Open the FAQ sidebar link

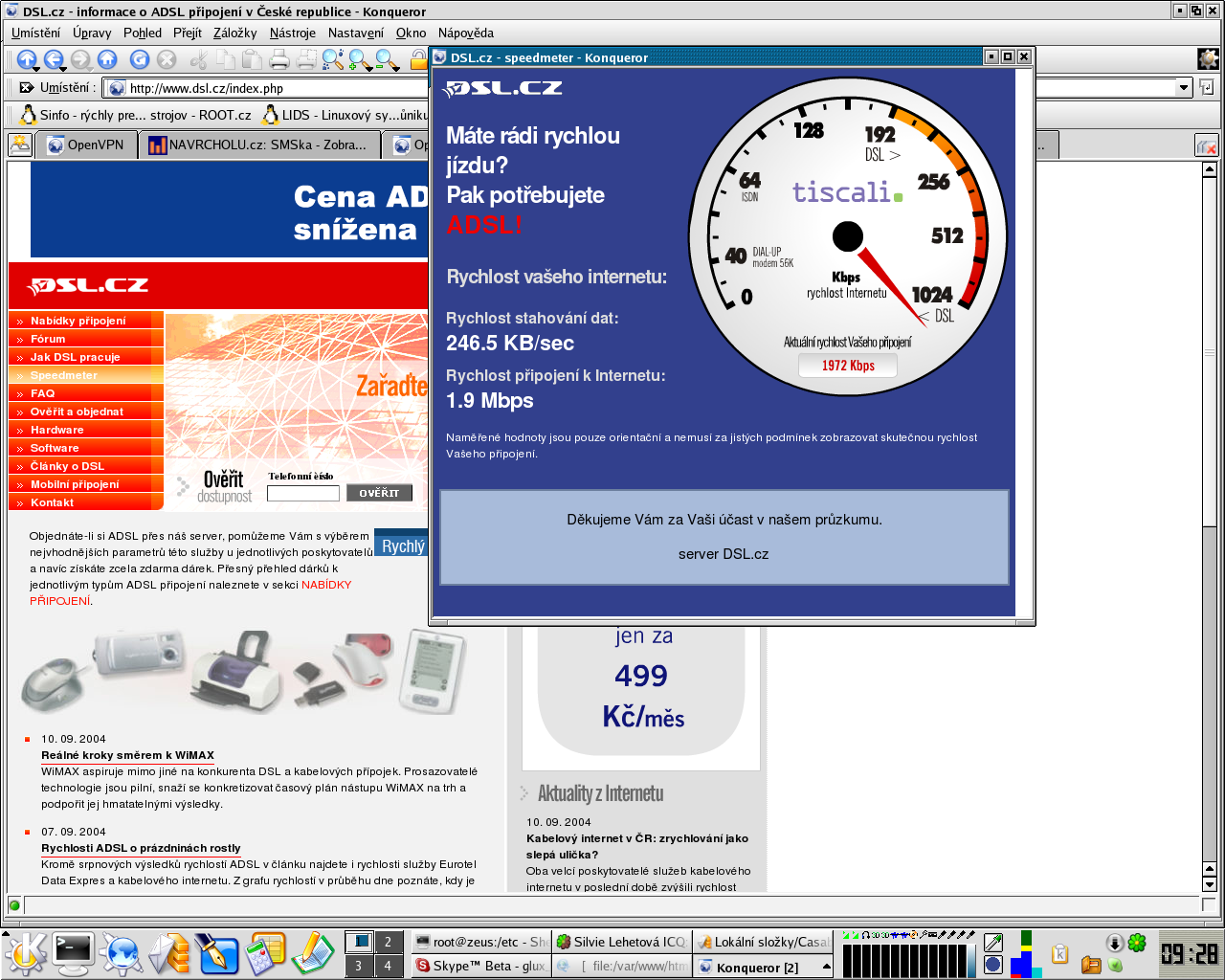[42, 393]
